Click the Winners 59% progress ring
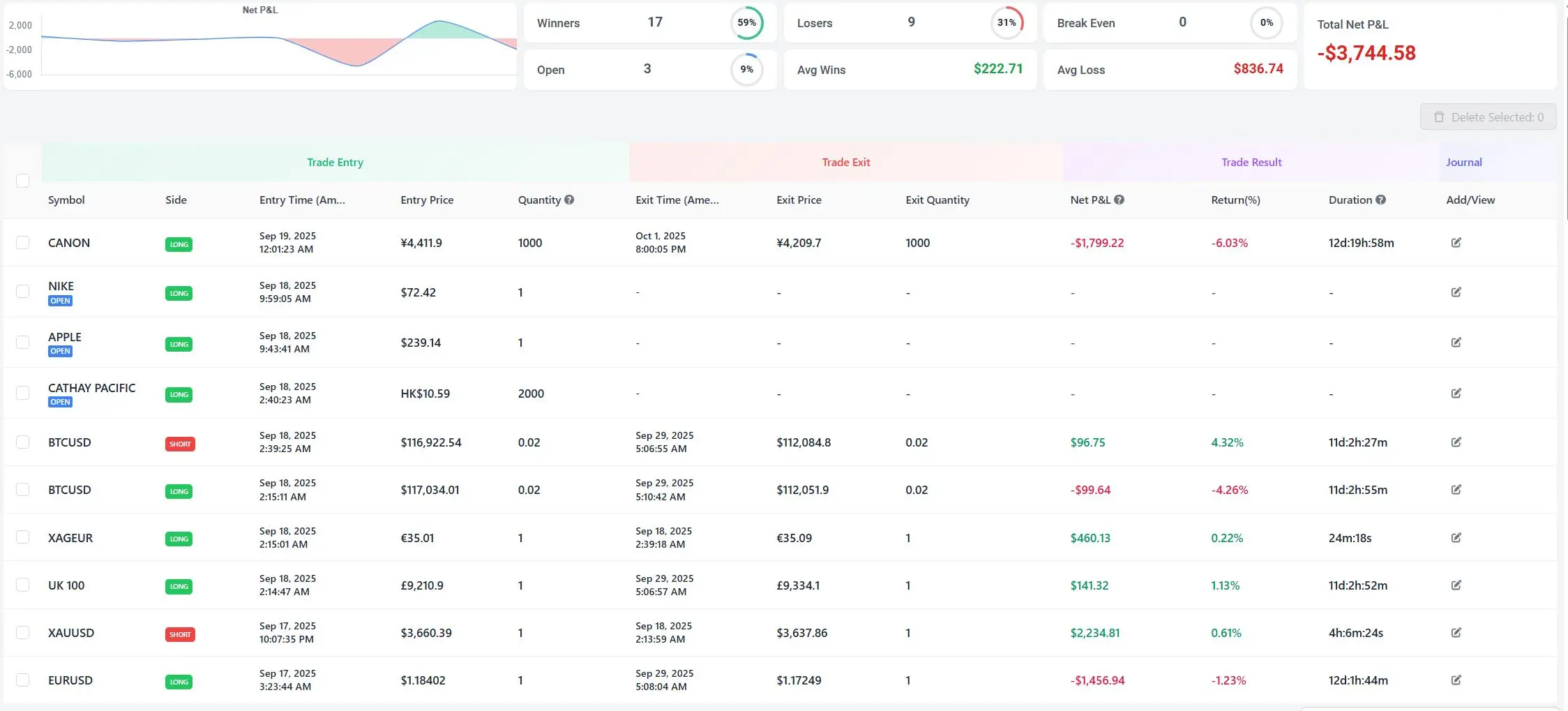 [x=746, y=23]
